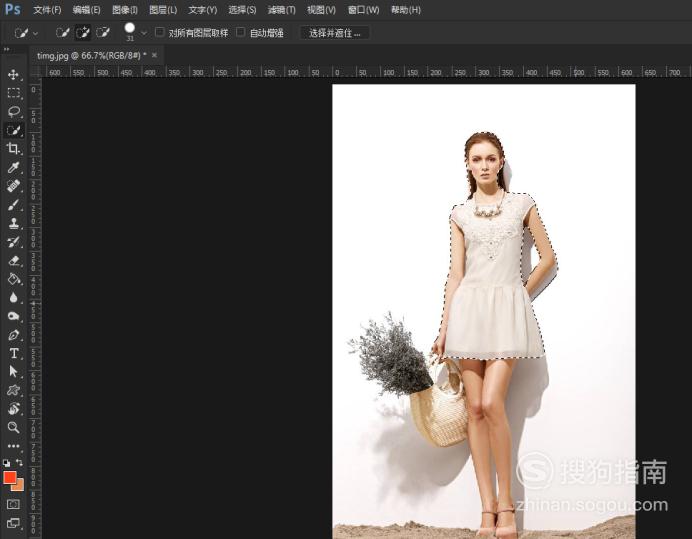Open the 文字(Y) menu
The width and height of the screenshot is (692, 539).
pyautogui.click(x=203, y=10)
